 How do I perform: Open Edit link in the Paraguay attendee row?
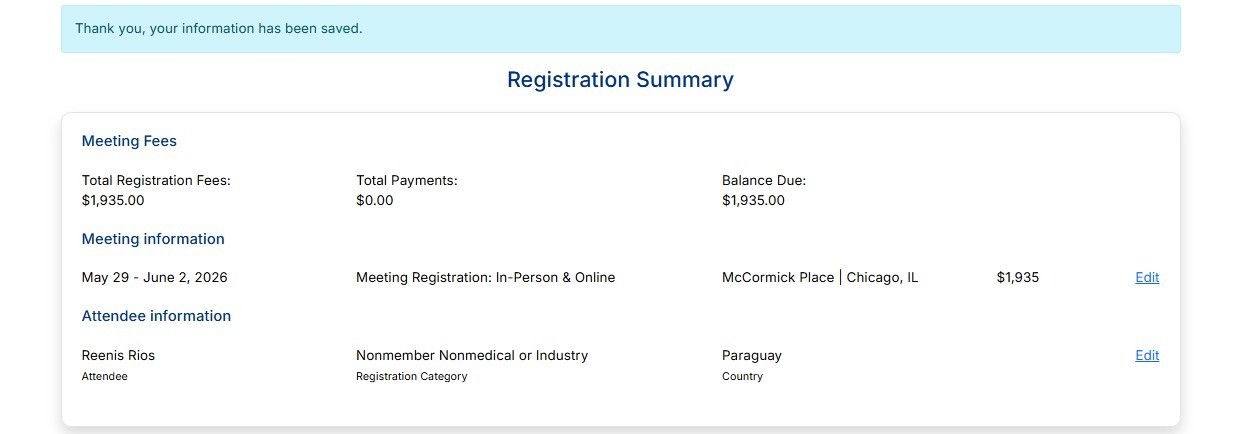1147,356
